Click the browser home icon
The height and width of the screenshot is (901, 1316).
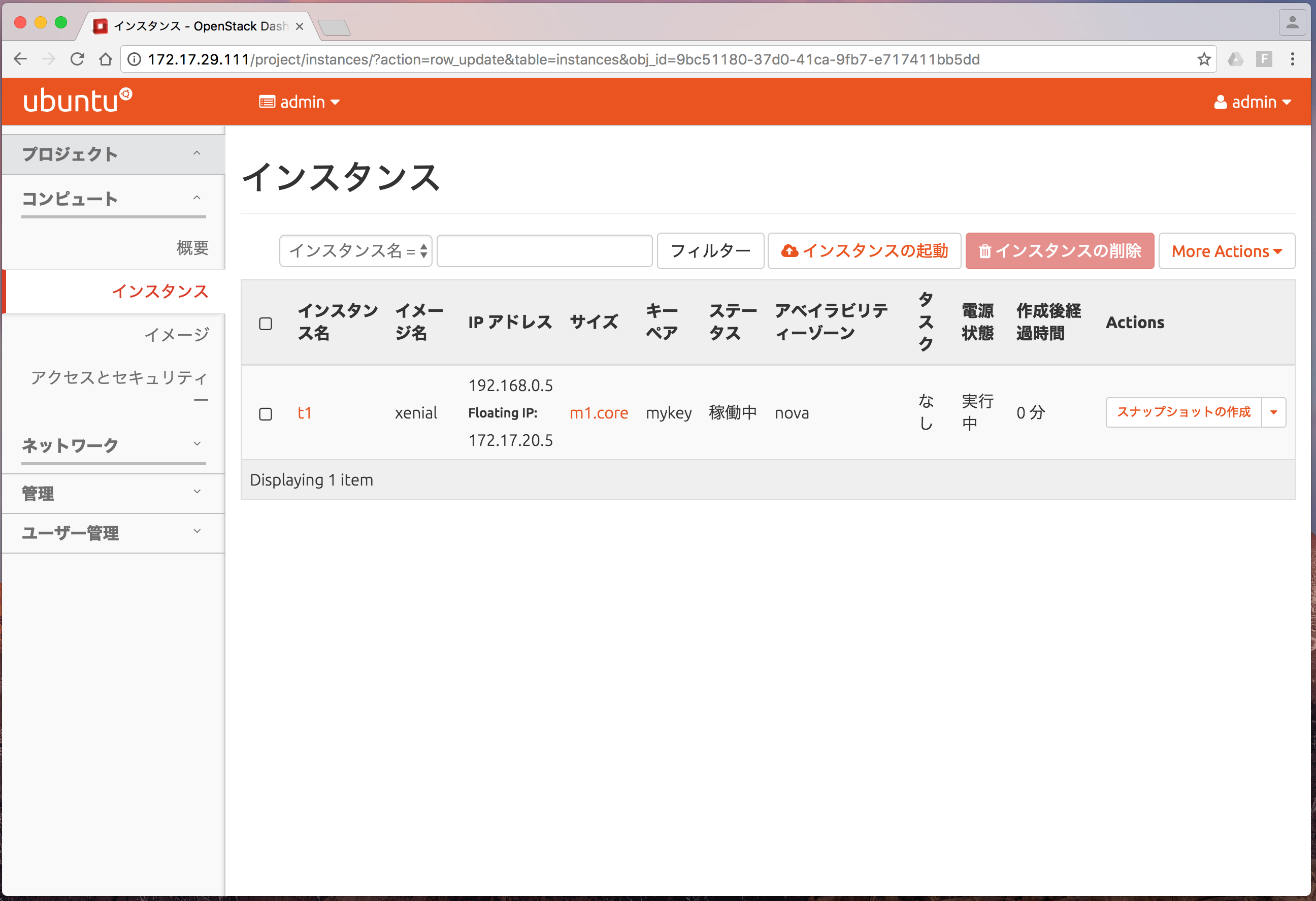coord(105,59)
